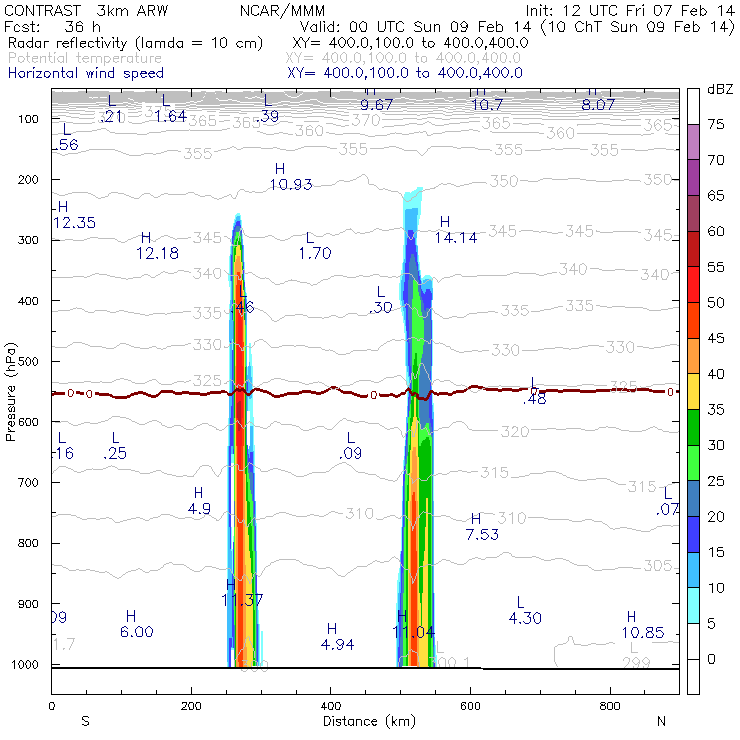Click the wind maximum value '11.37'
This screenshot has width=740, height=740.
[x=242, y=600]
